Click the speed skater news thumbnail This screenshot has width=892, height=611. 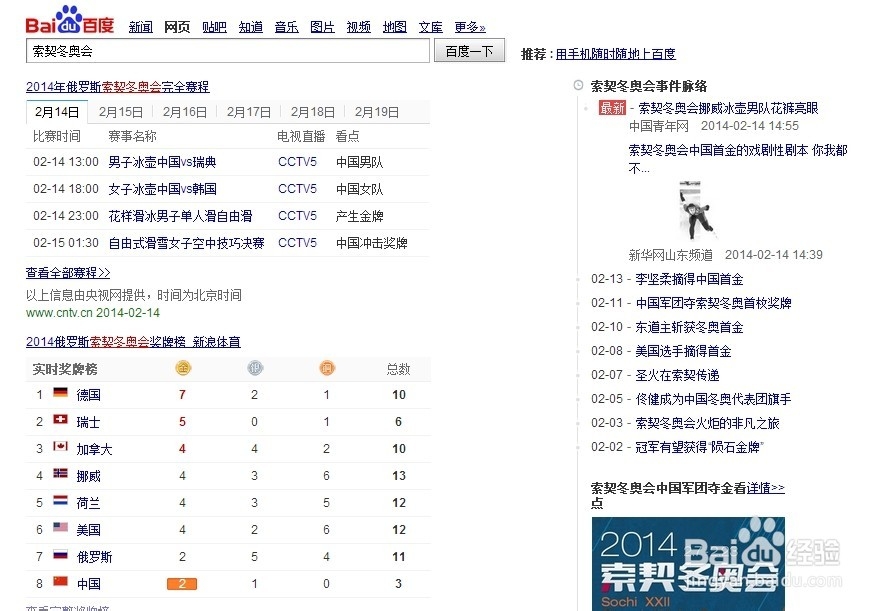pos(697,210)
